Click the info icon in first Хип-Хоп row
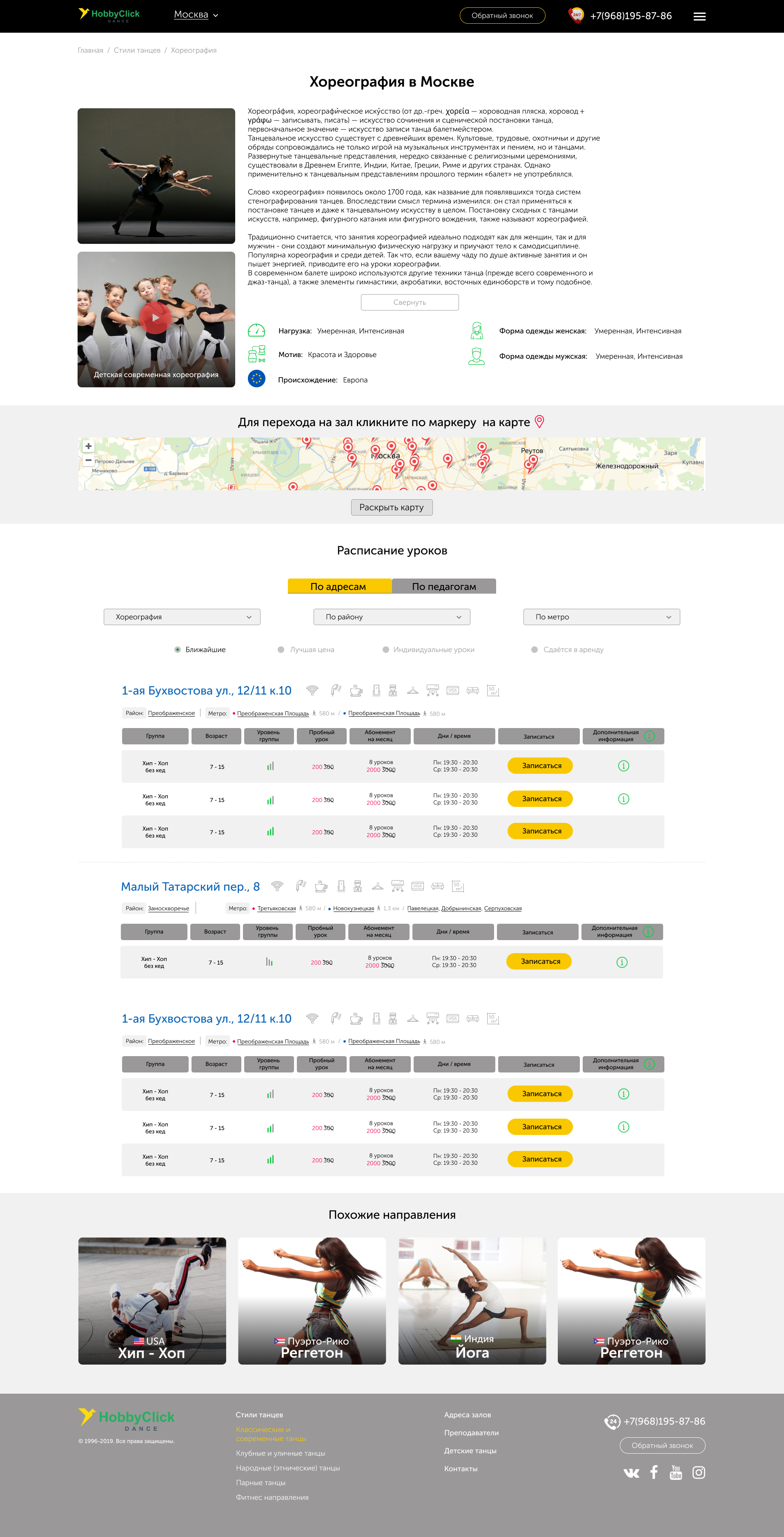This screenshot has height=1537, width=784. point(623,766)
